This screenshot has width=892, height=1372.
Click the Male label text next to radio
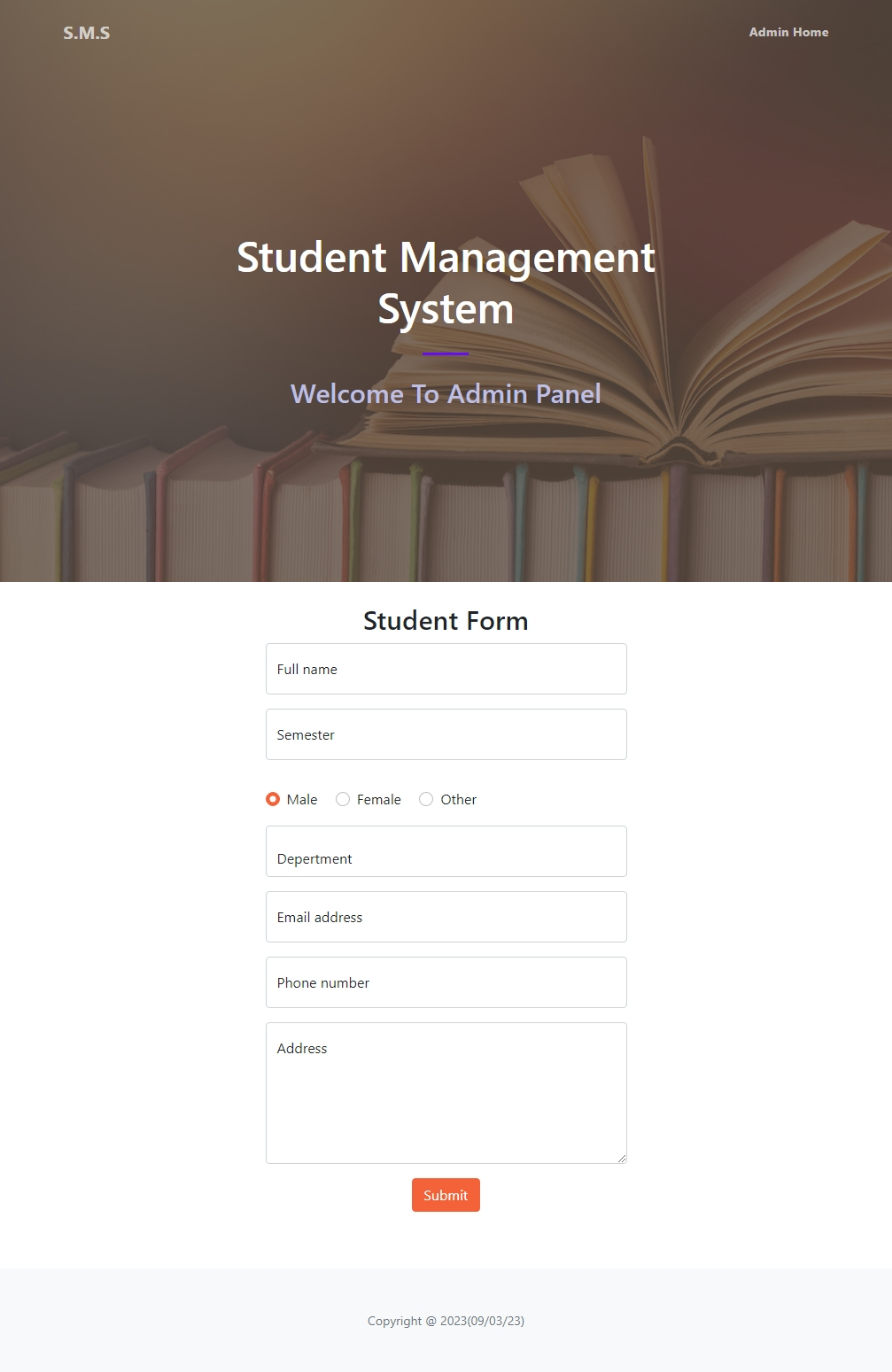click(301, 799)
